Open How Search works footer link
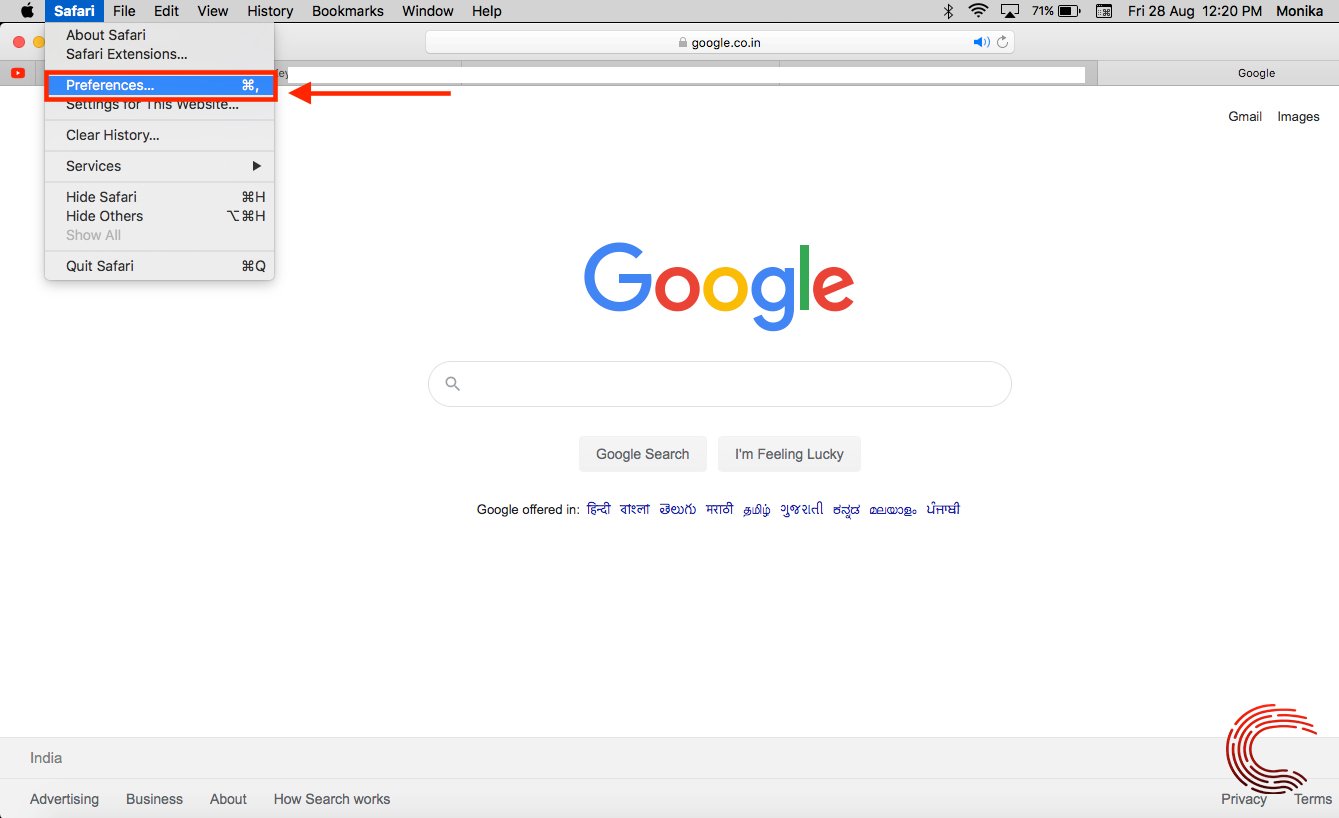The width and height of the screenshot is (1339, 818). coord(332,799)
